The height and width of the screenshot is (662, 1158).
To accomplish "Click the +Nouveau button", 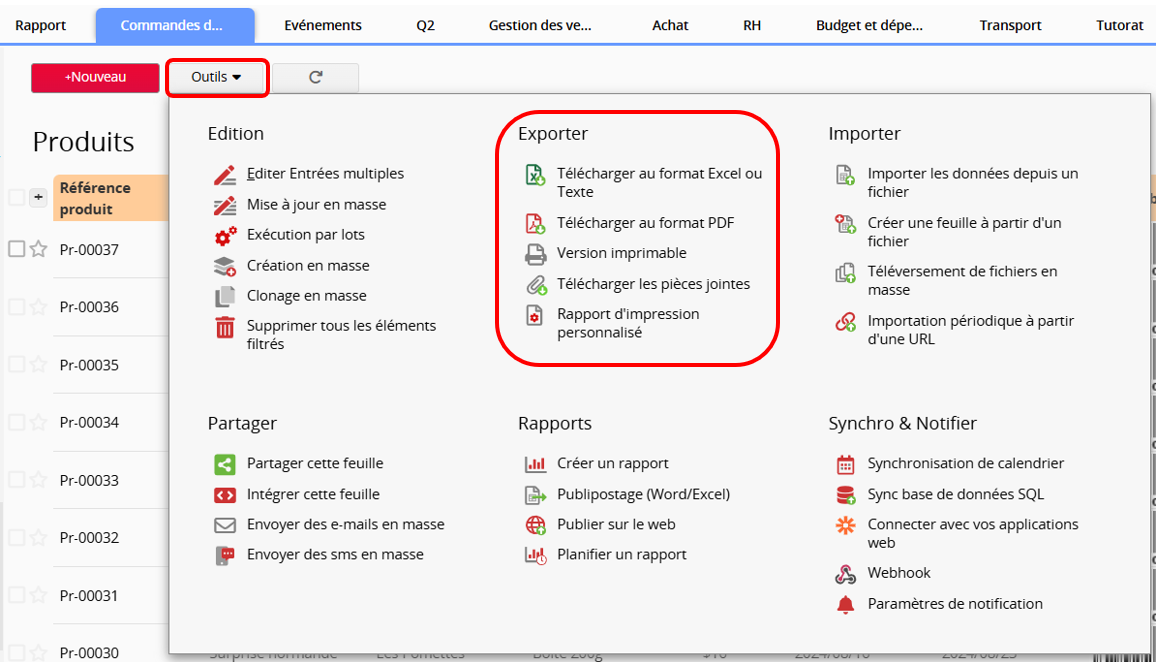I will [95, 77].
